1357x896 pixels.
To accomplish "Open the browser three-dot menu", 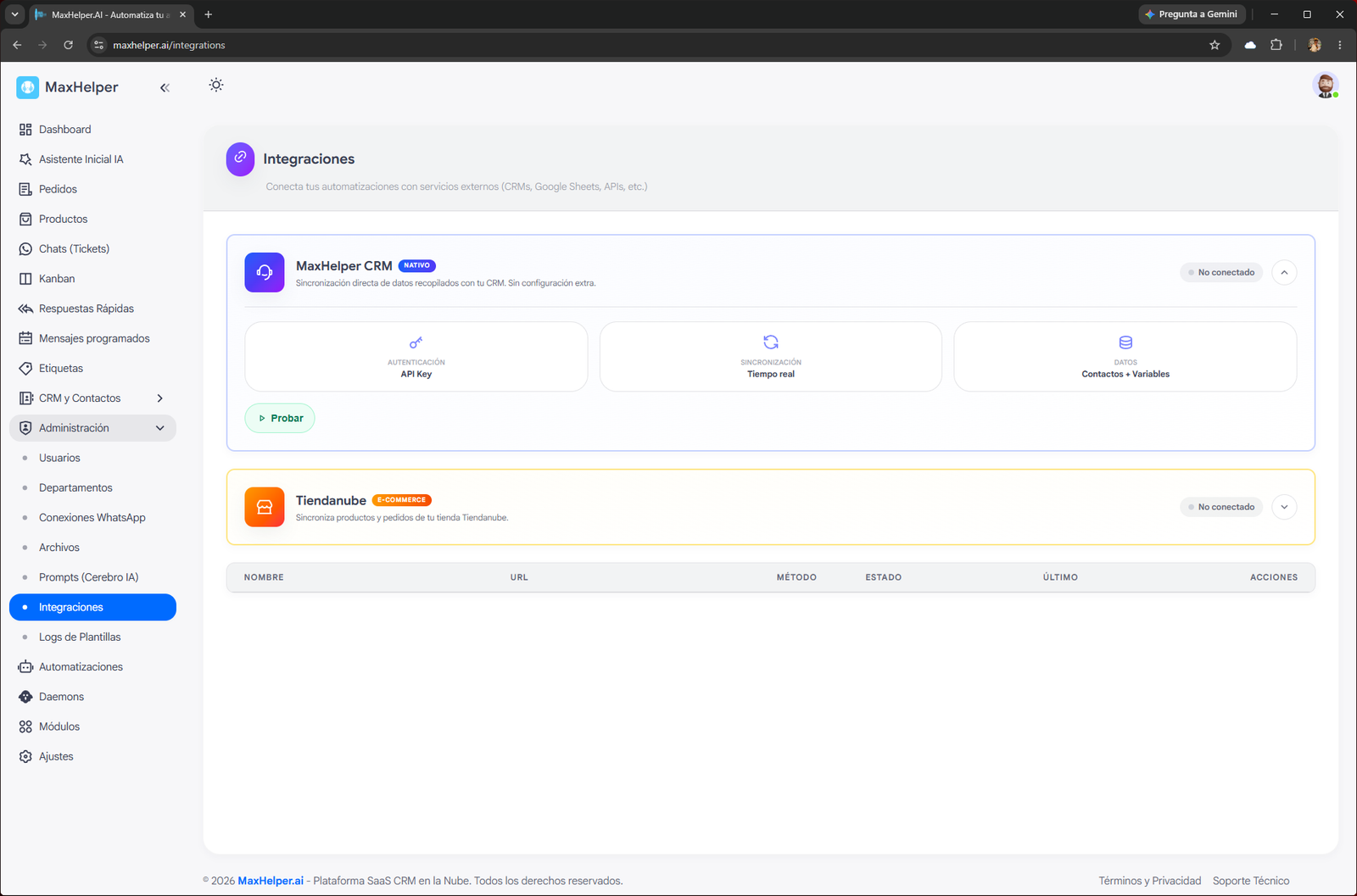I will click(x=1340, y=45).
